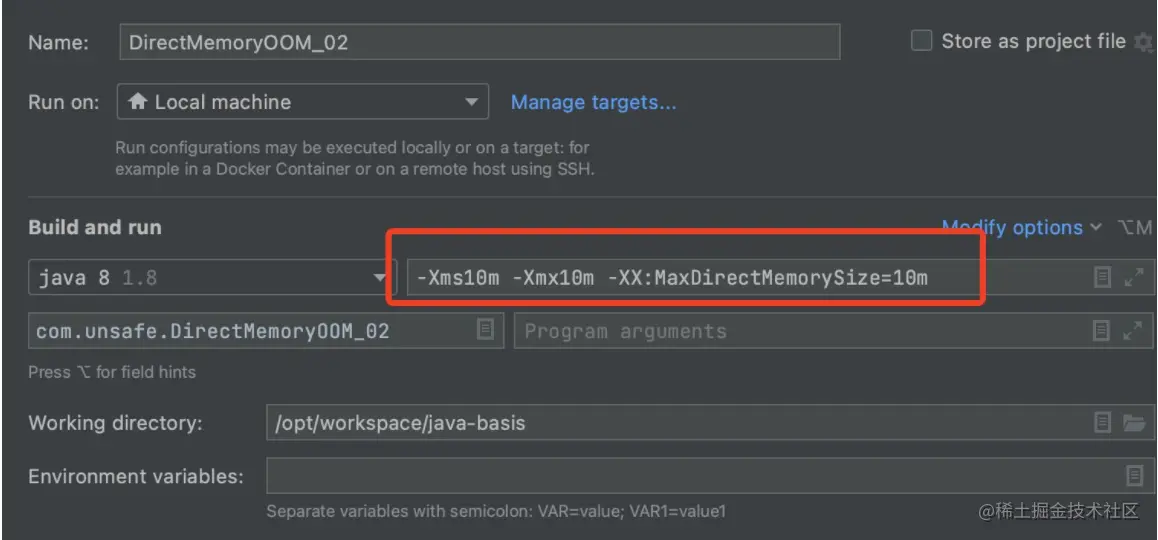Expand the VM options field editor
The width and height of the screenshot is (1158, 540).
click(1133, 278)
